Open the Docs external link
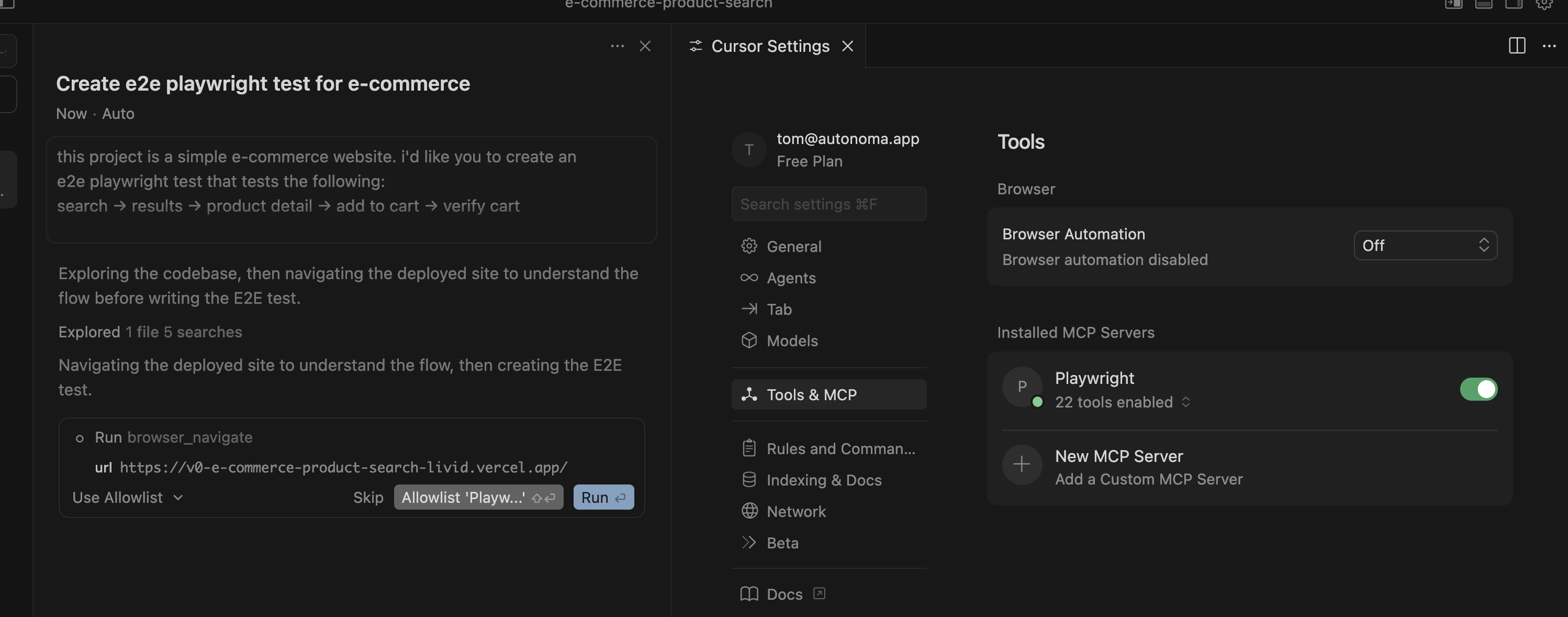 click(x=784, y=594)
